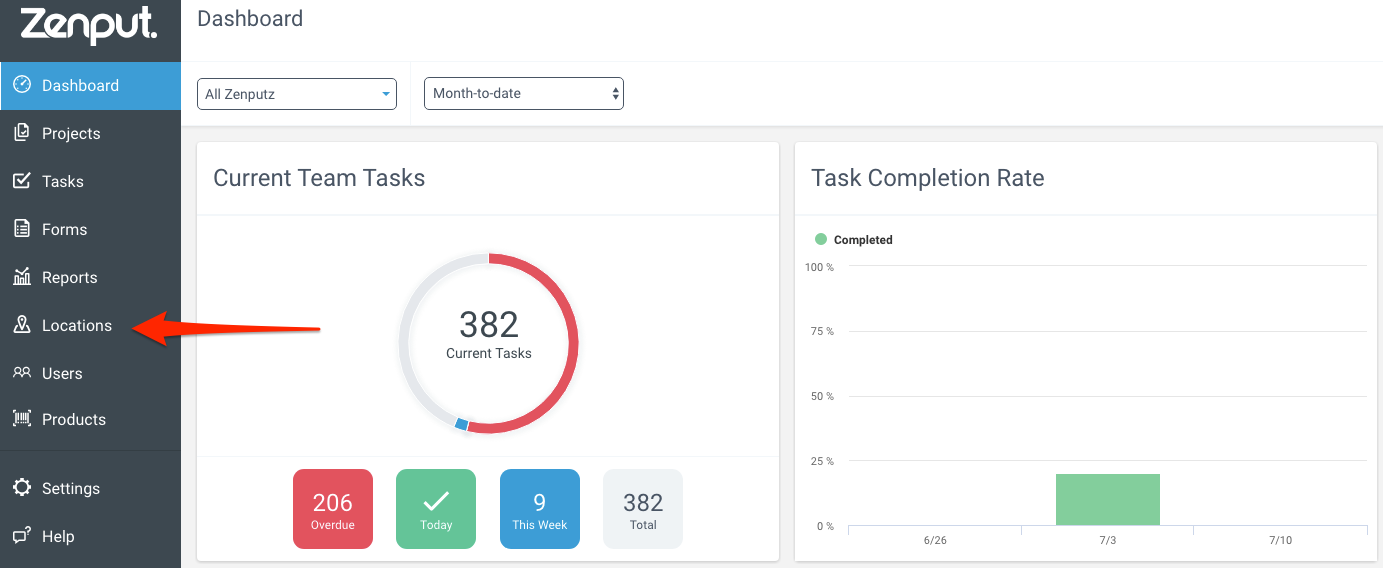Image resolution: width=1383 pixels, height=568 pixels.
Task: Click the Tasks checkmark icon
Action: (x=22, y=181)
